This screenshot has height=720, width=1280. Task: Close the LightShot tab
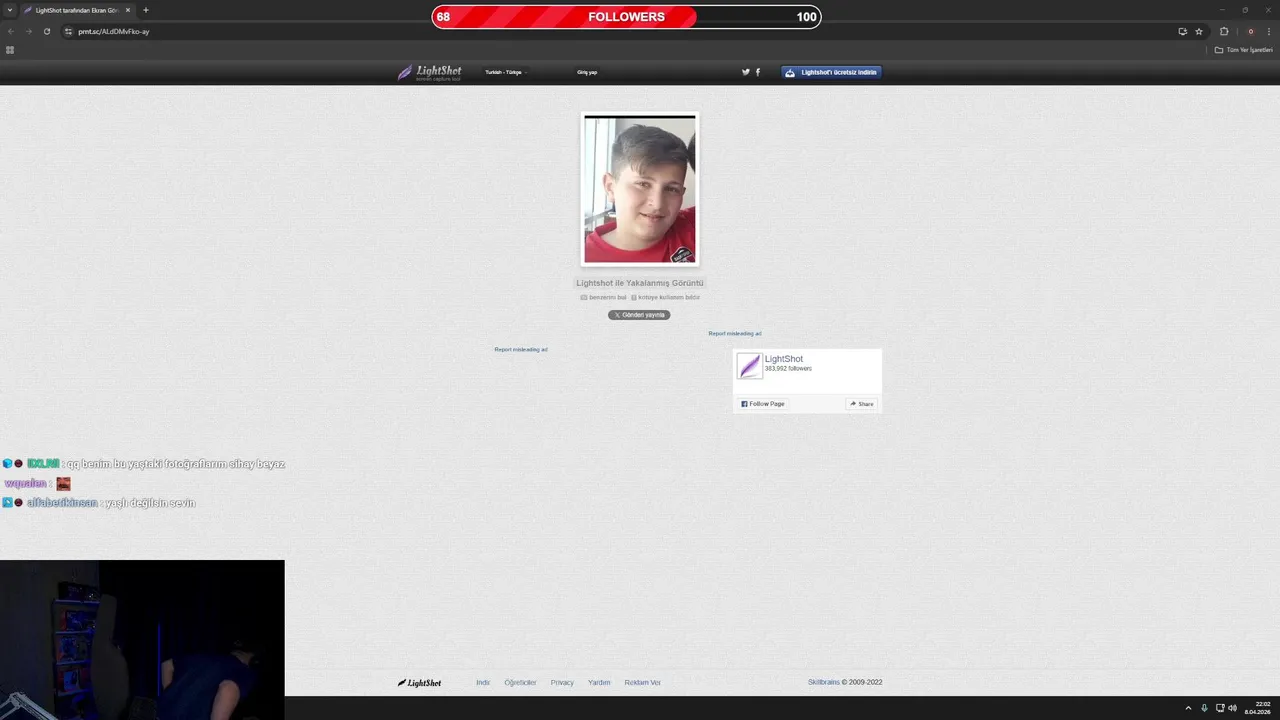(128, 10)
